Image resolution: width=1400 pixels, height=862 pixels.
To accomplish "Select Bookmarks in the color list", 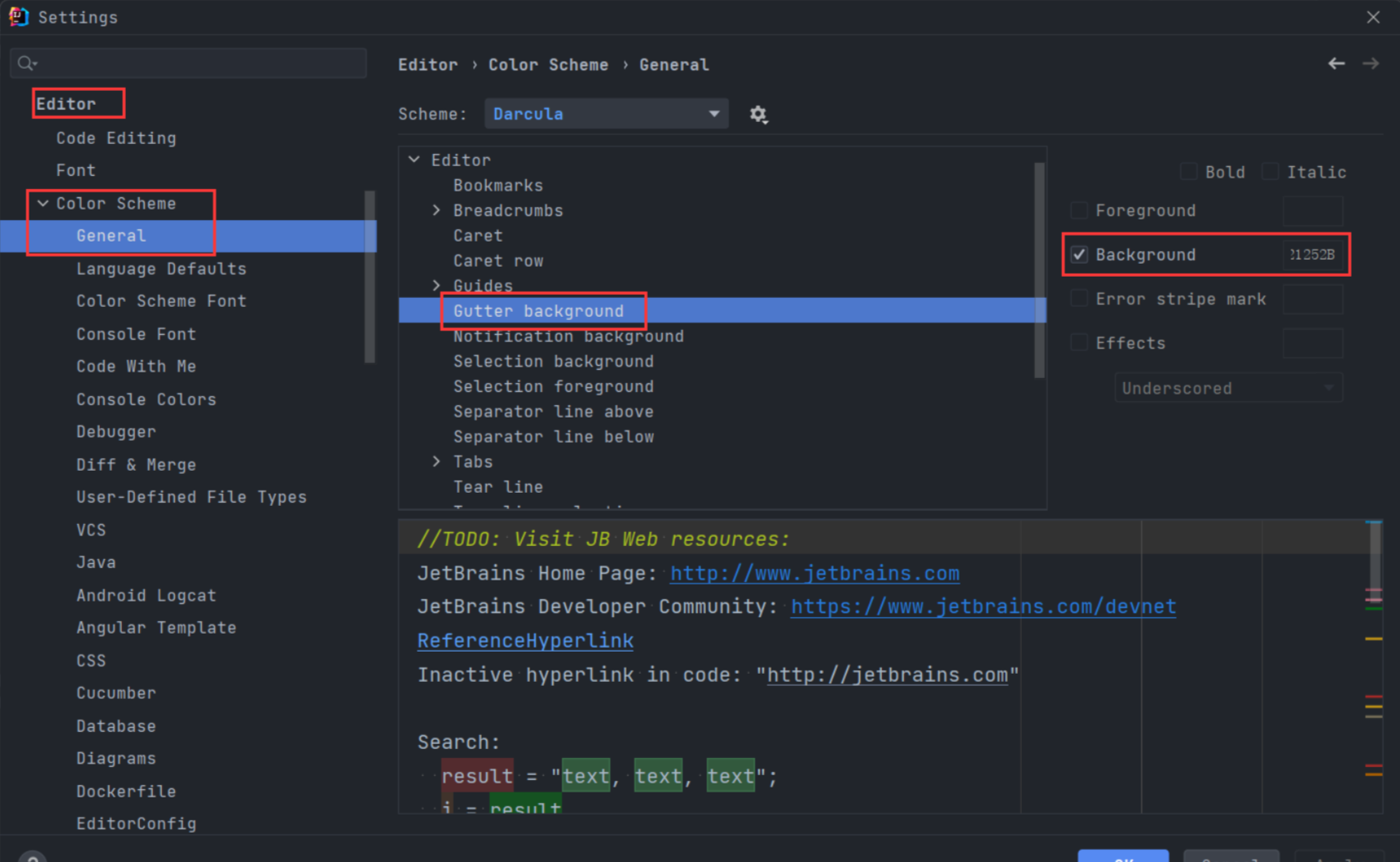I will click(498, 186).
